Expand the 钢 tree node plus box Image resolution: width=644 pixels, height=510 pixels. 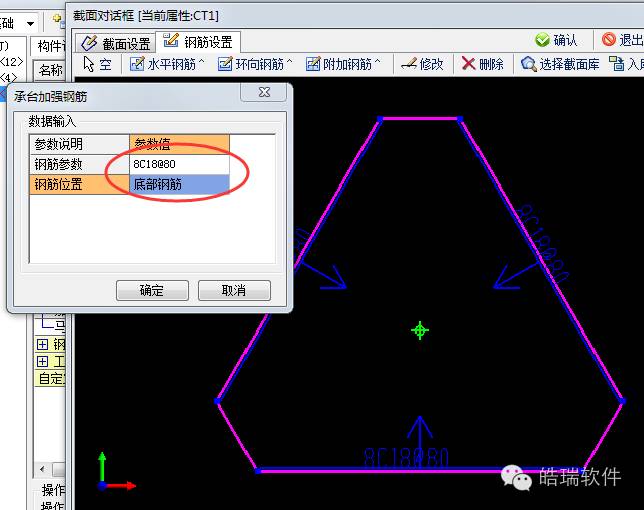(x=42, y=344)
